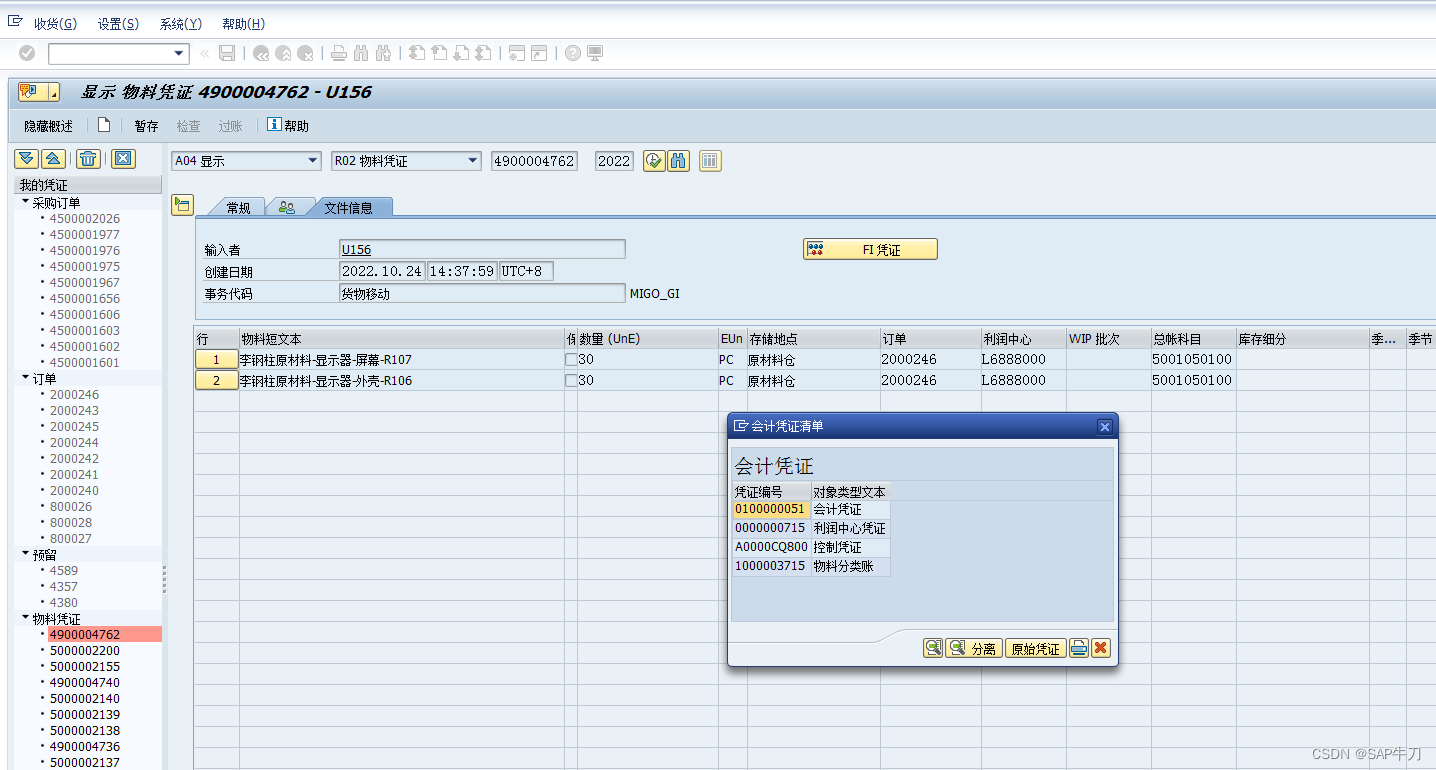This screenshot has width=1436, height=770.
Task: Click the Save diskette icon in toolbar
Action: click(227, 53)
